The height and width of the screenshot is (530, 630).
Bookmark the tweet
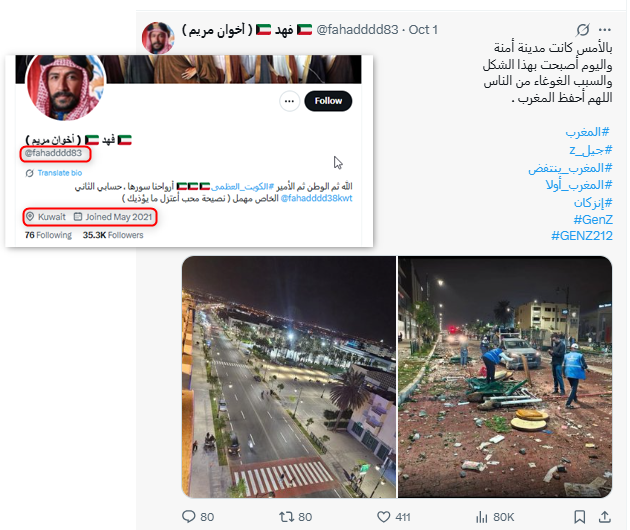[x=579, y=517]
